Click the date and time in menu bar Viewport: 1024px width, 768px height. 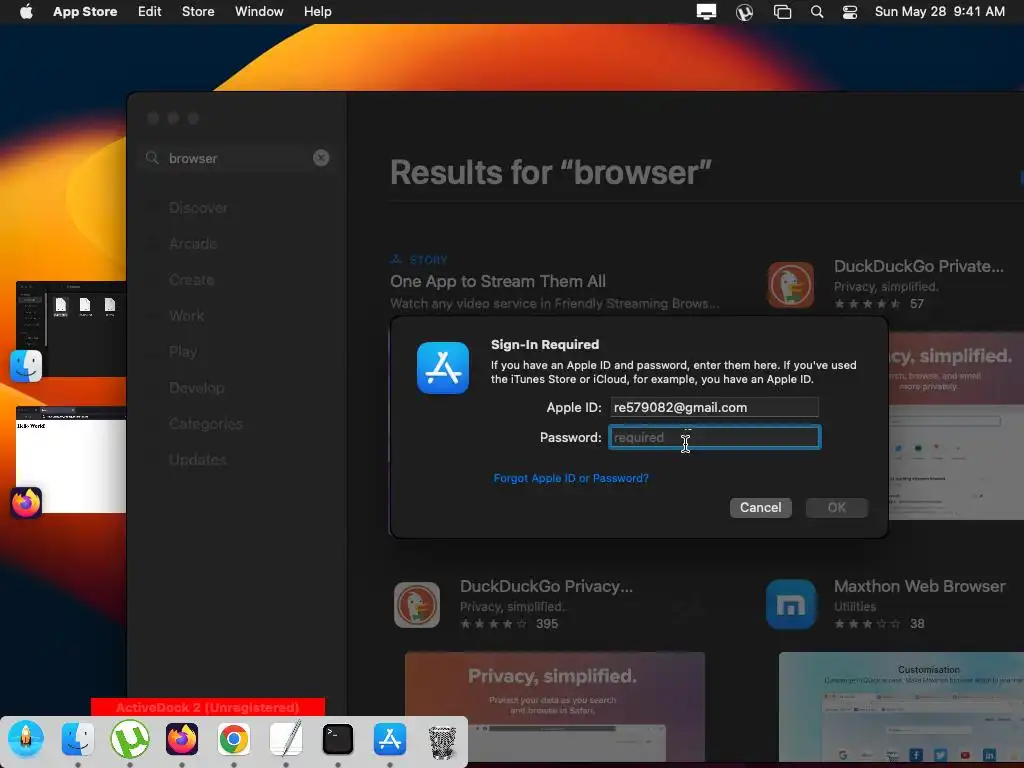(x=939, y=12)
